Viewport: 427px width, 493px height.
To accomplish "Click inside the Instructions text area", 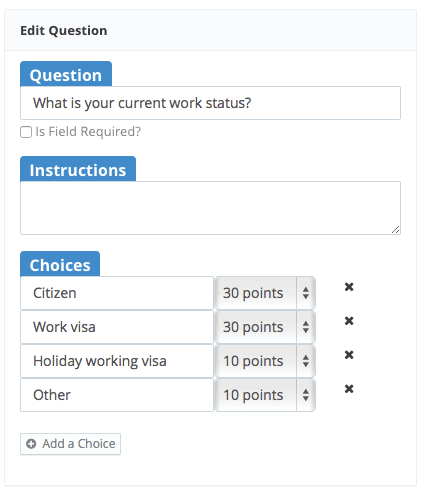I will pyautogui.click(x=210, y=208).
